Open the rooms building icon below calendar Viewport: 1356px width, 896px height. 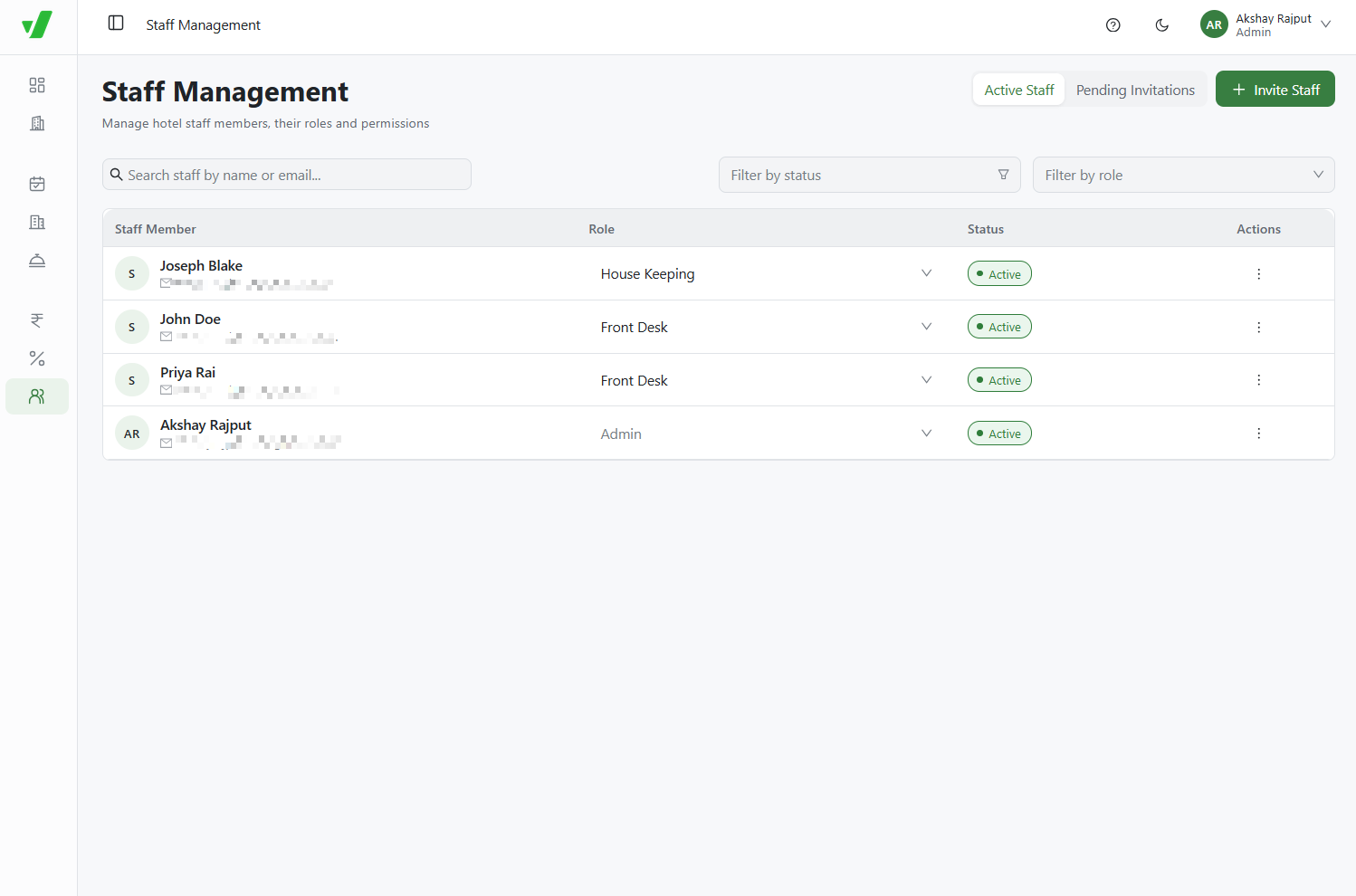click(37, 222)
